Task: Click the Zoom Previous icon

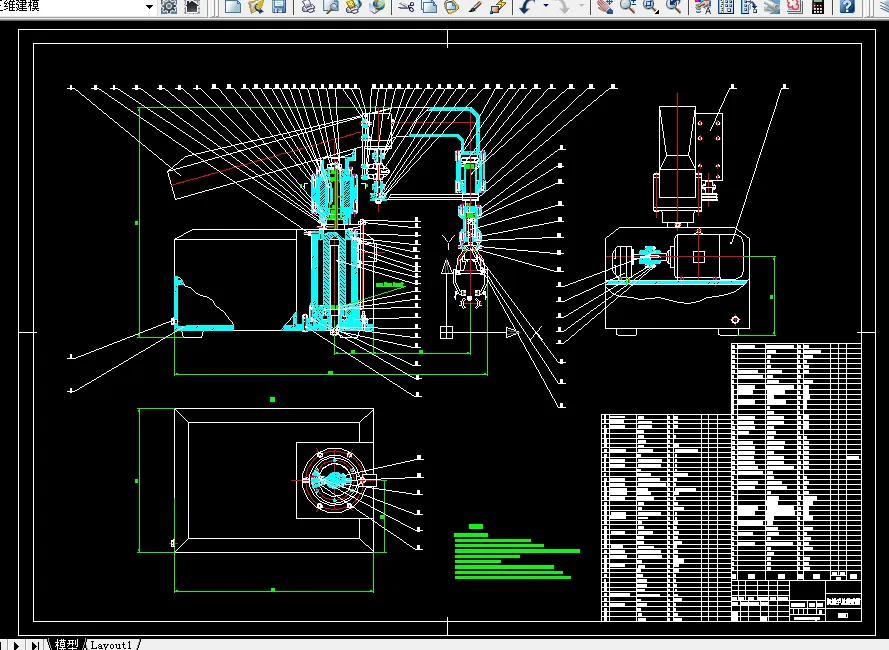Action: click(674, 7)
